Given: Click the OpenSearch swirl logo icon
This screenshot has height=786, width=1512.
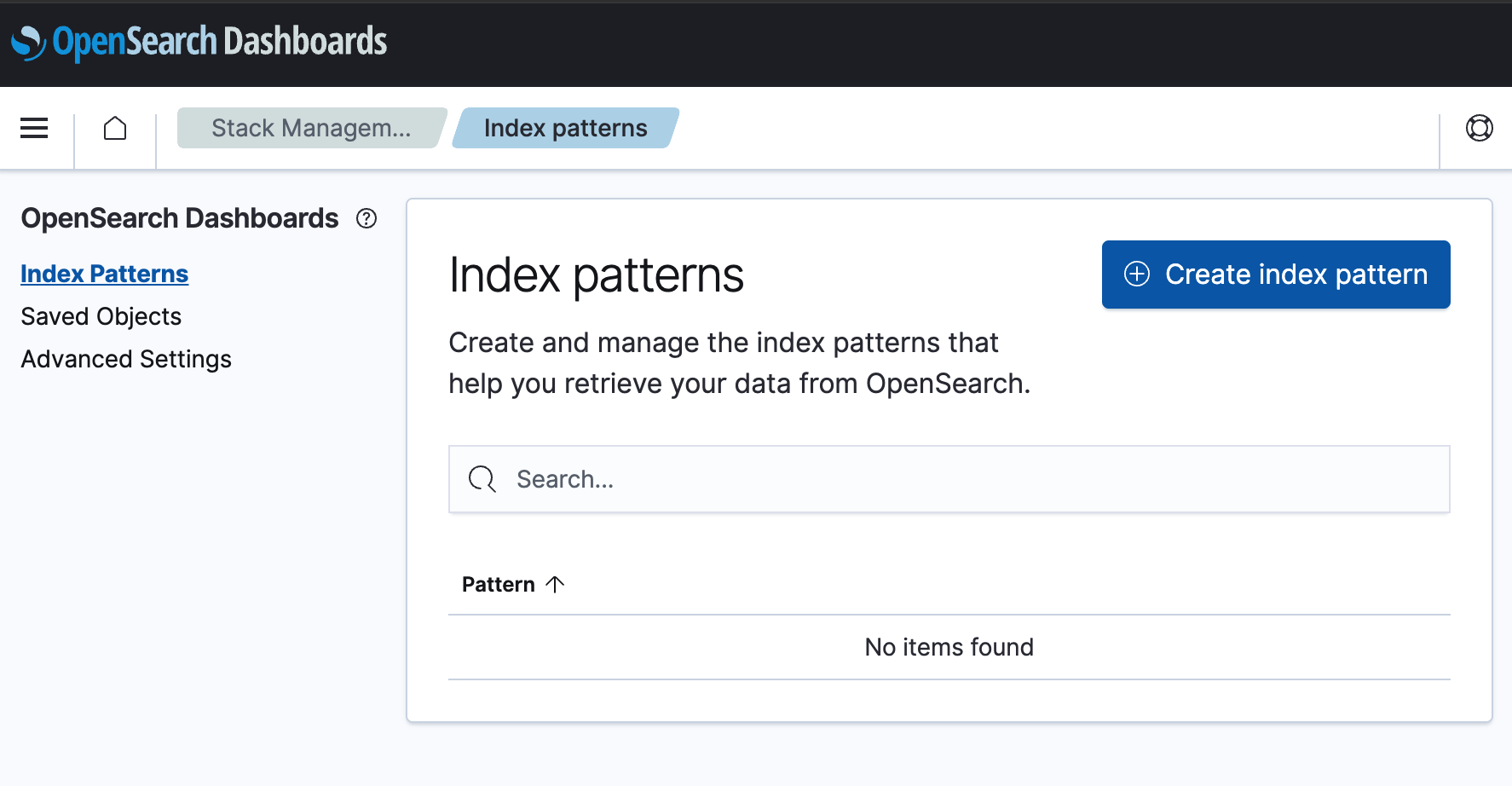Looking at the screenshot, I should tap(28, 43).
